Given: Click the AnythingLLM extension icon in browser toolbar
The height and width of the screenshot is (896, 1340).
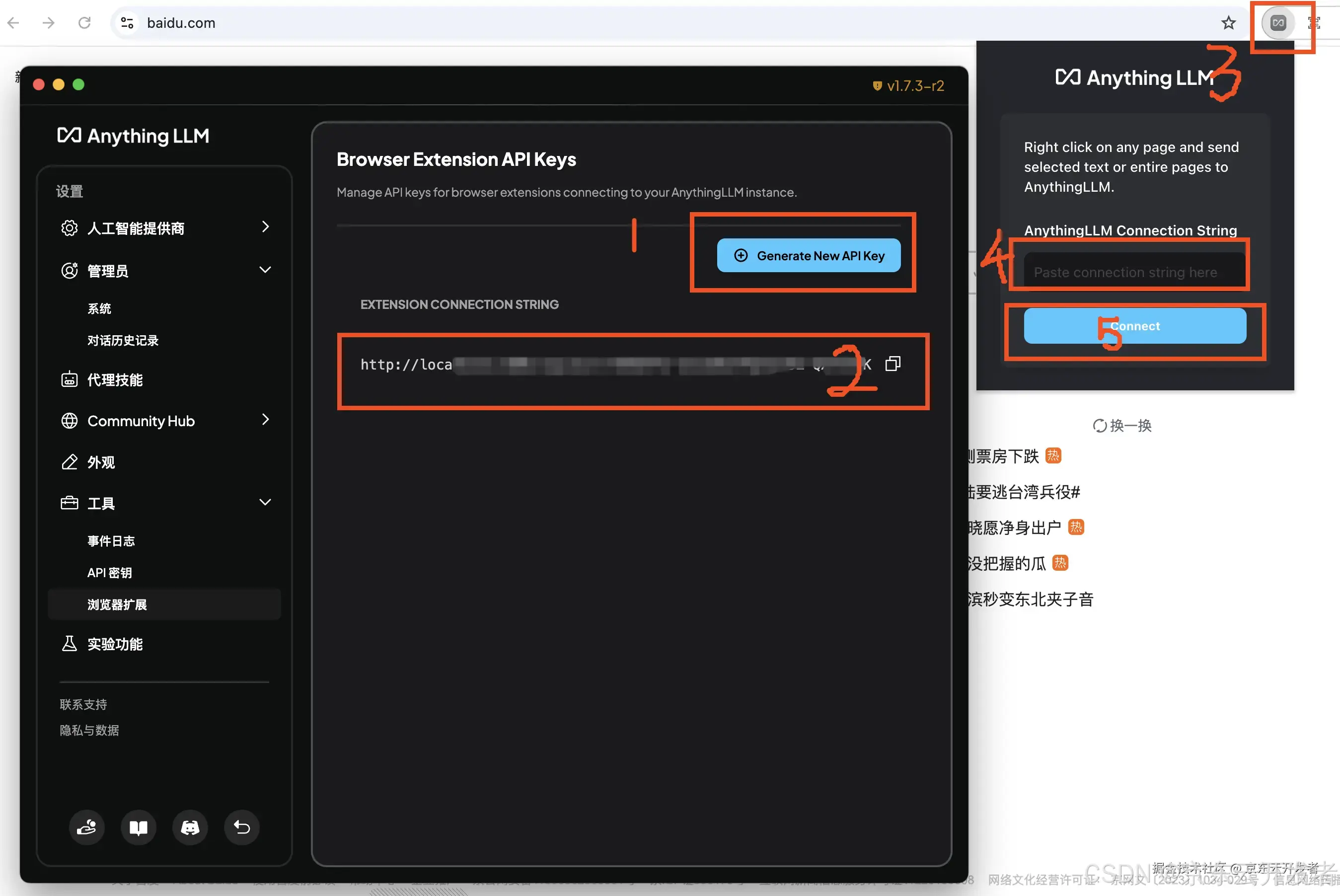Looking at the screenshot, I should pos(1278,23).
